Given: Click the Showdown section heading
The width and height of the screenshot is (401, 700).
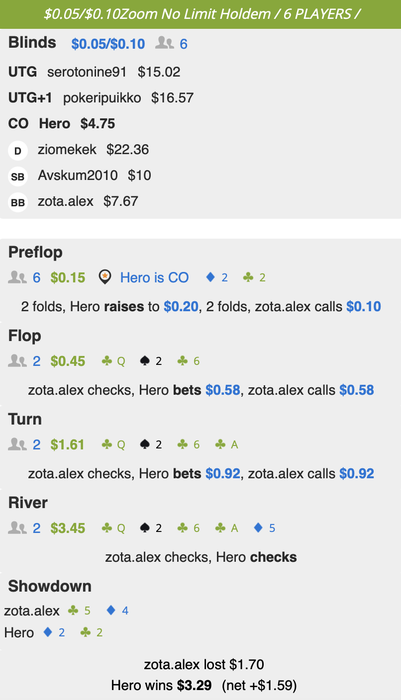Looking at the screenshot, I should click(x=50, y=586).
